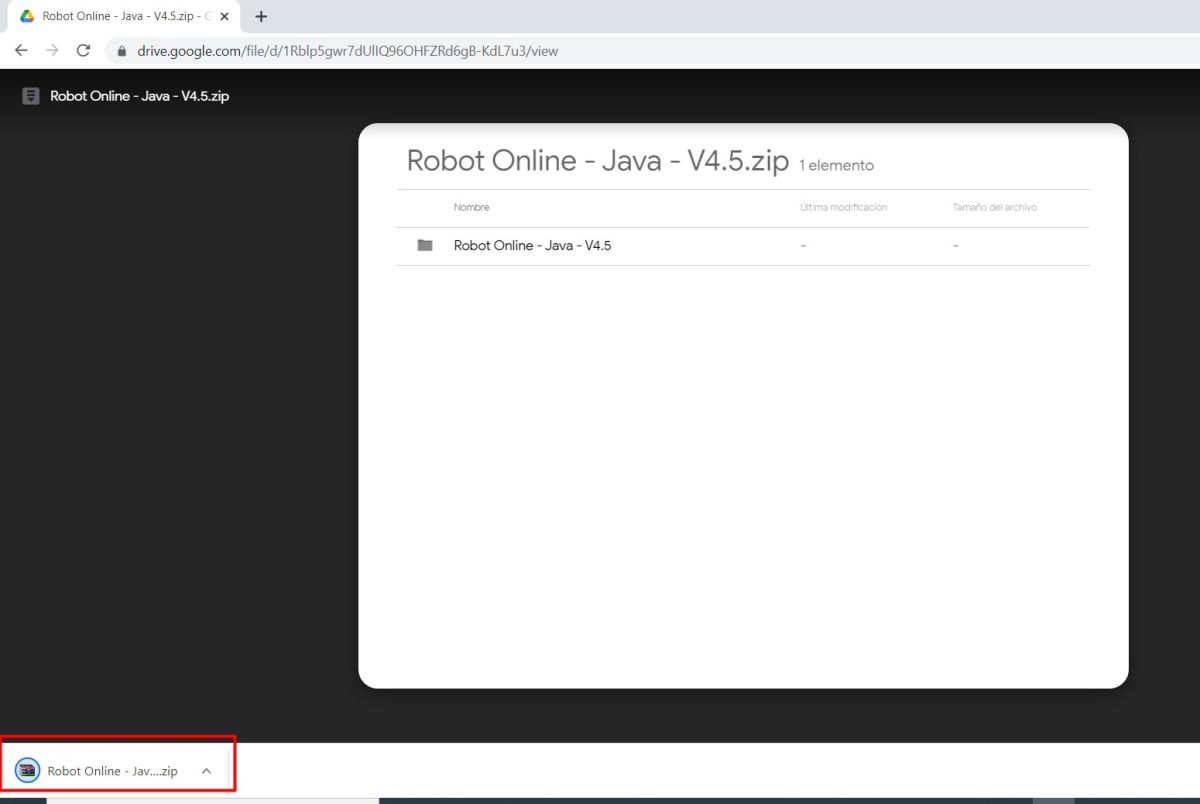Click the Tamaño del archivo column header
Screen dimensions: 1200x804
tap(996, 207)
